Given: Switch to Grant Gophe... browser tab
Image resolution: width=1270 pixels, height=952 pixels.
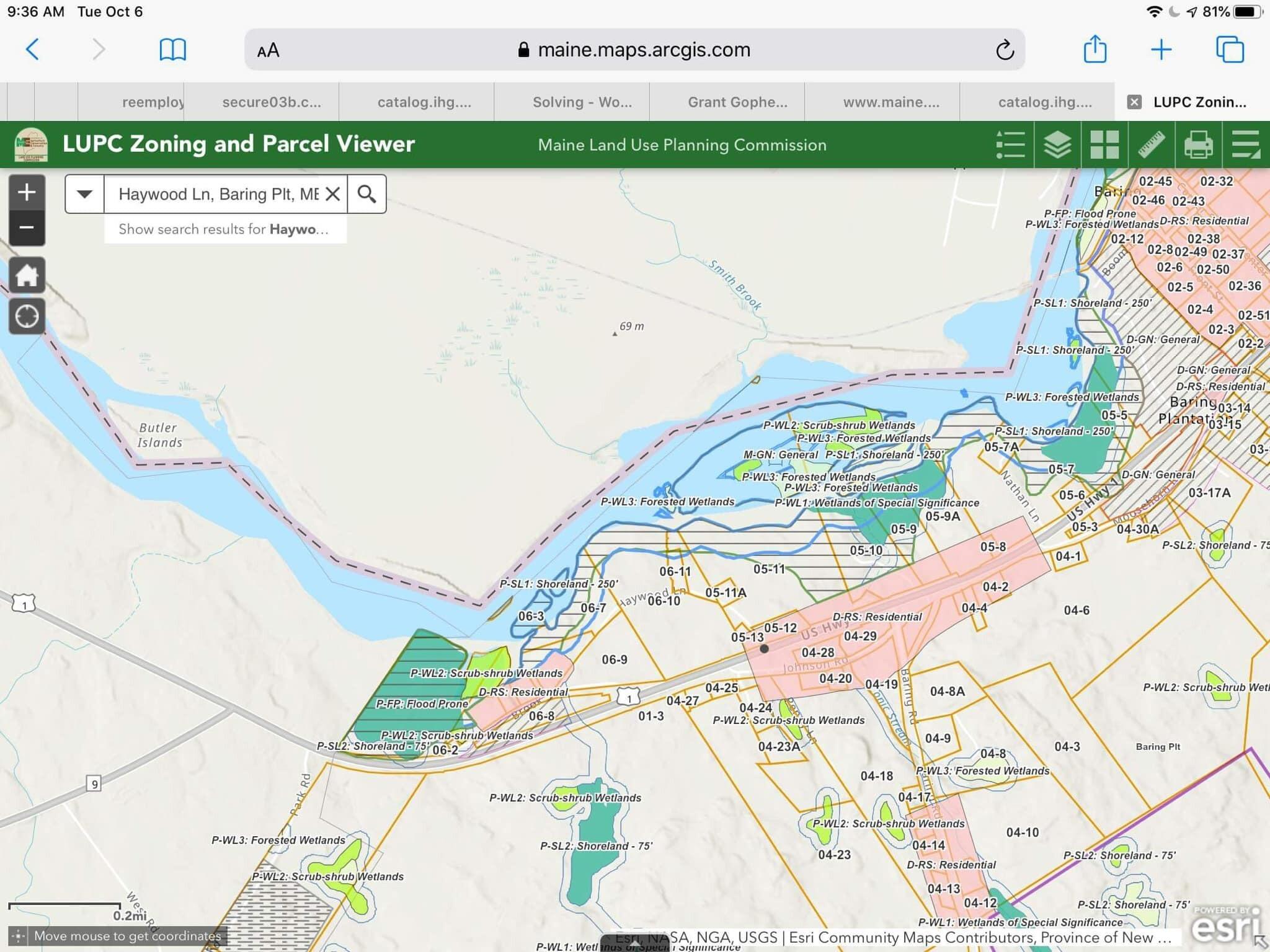Looking at the screenshot, I should tap(737, 102).
